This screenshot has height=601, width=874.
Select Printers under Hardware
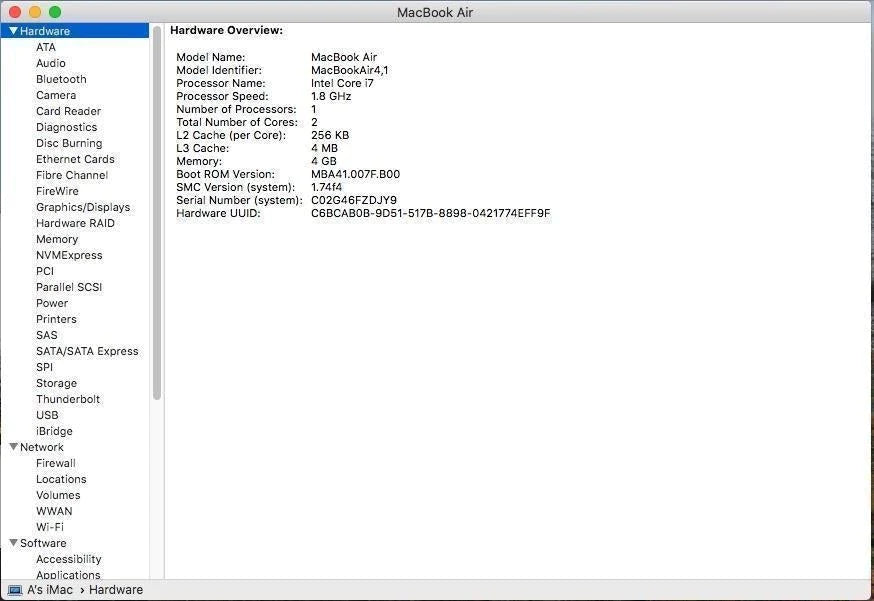point(56,319)
